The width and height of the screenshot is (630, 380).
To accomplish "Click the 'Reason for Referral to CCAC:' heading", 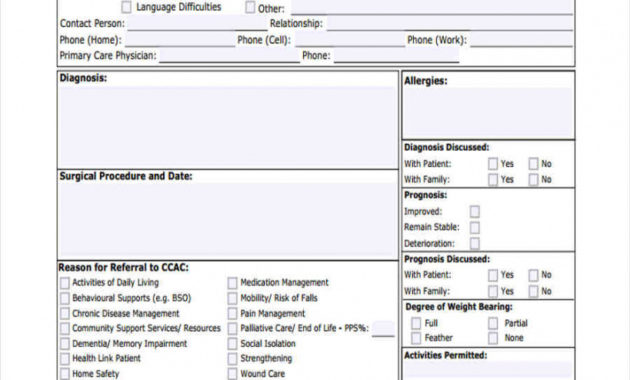I will 123,268.
